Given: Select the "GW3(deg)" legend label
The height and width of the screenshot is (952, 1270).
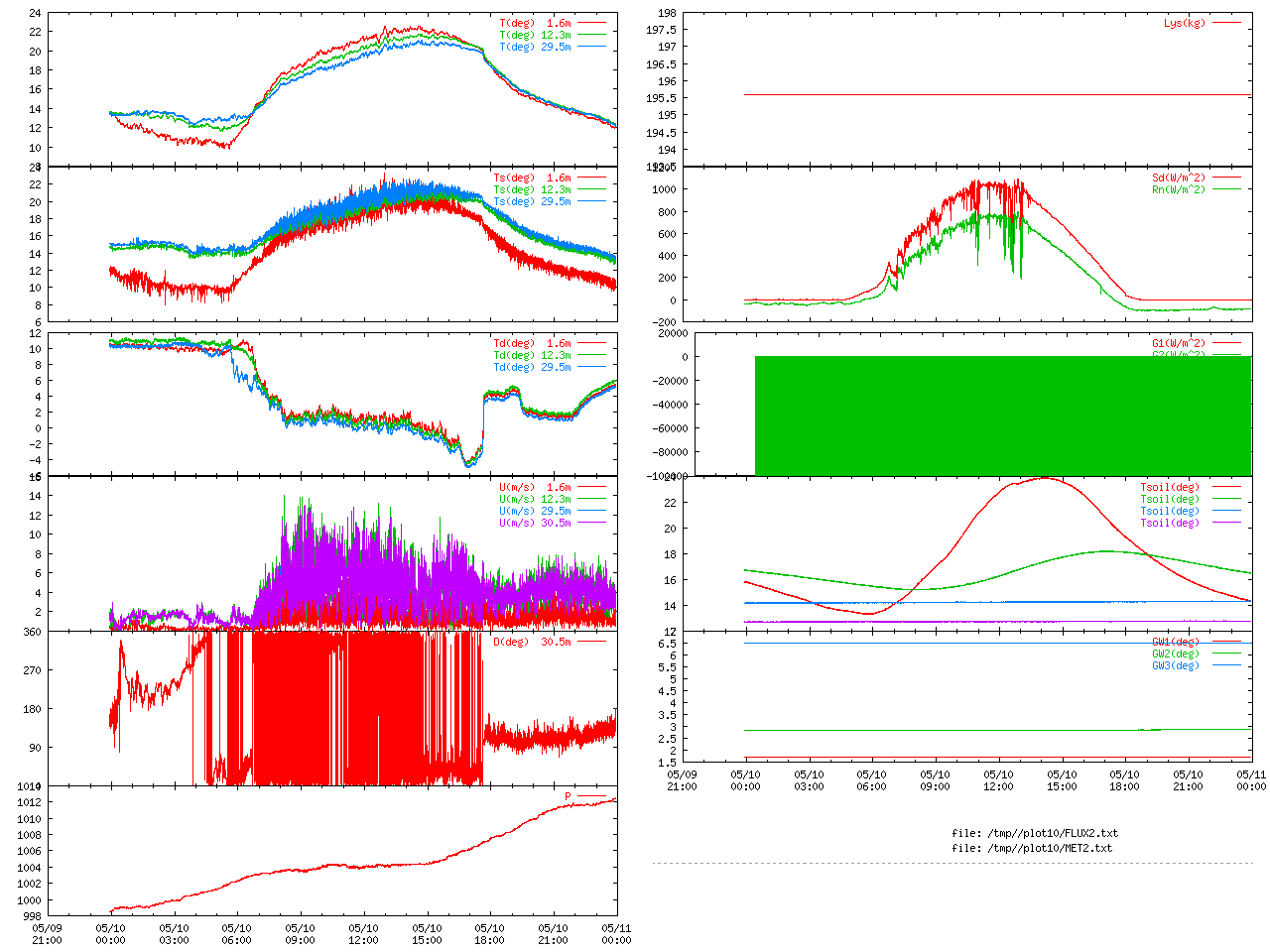Looking at the screenshot, I should tap(1176, 666).
